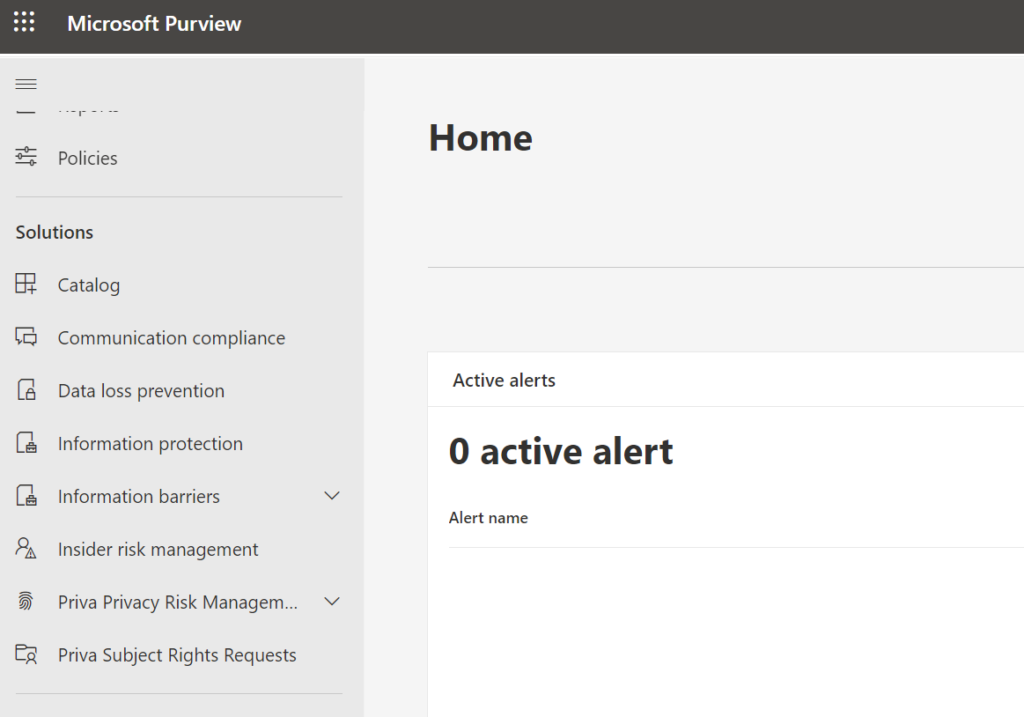Viewport: 1024px width, 717px height.
Task: Click the Microsoft Purview title
Action: coord(154,24)
